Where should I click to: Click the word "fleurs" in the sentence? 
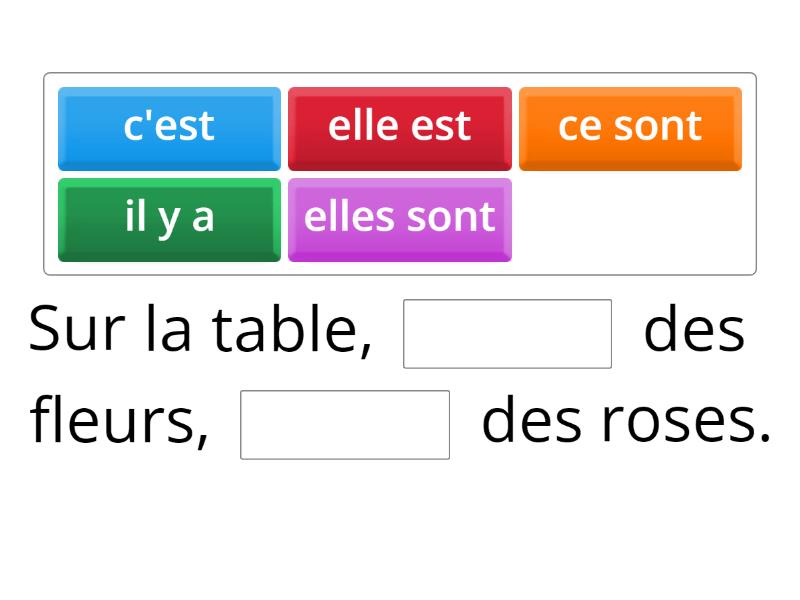pos(115,423)
